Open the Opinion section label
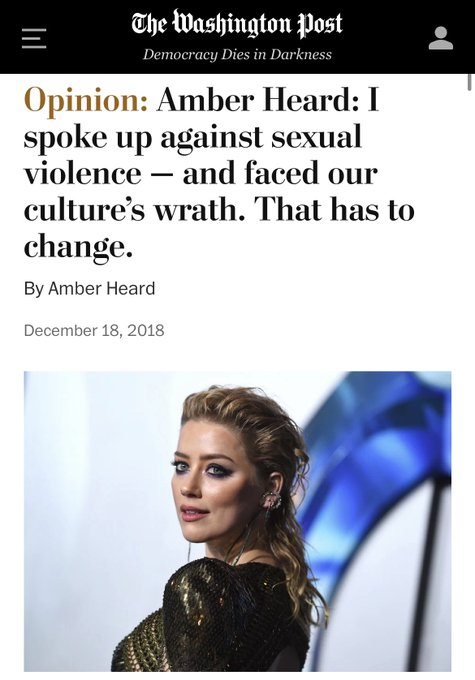Image resolution: width=475 pixels, height=680 pixels. pyautogui.click(x=86, y=101)
